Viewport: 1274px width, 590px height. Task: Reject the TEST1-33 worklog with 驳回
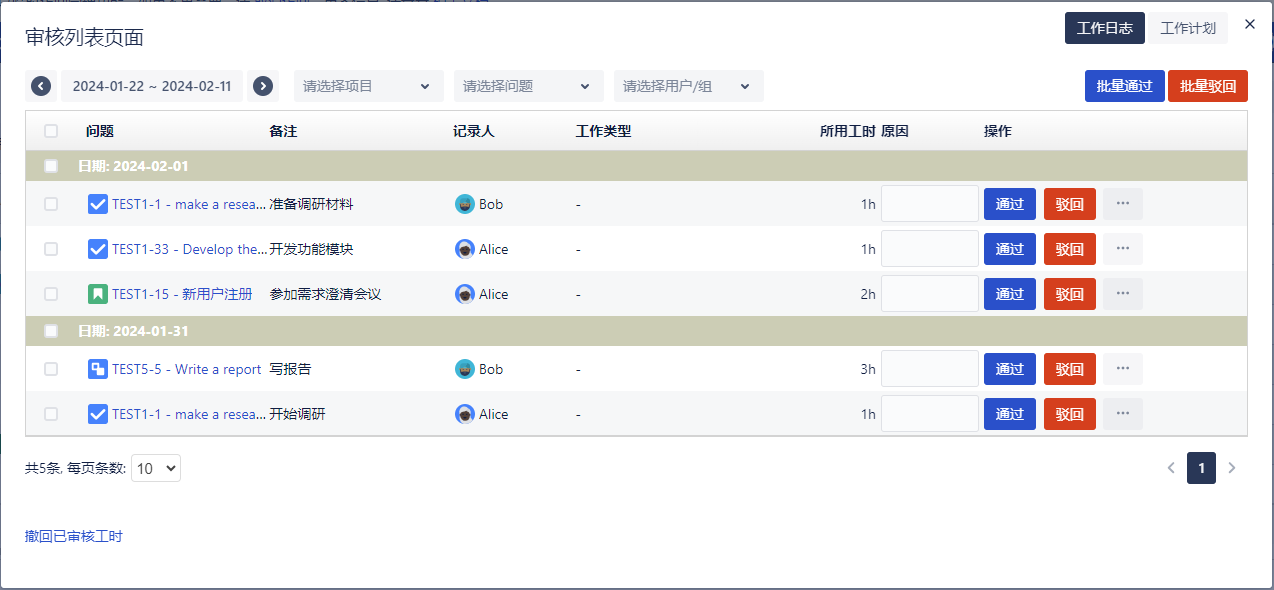pos(1069,249)
